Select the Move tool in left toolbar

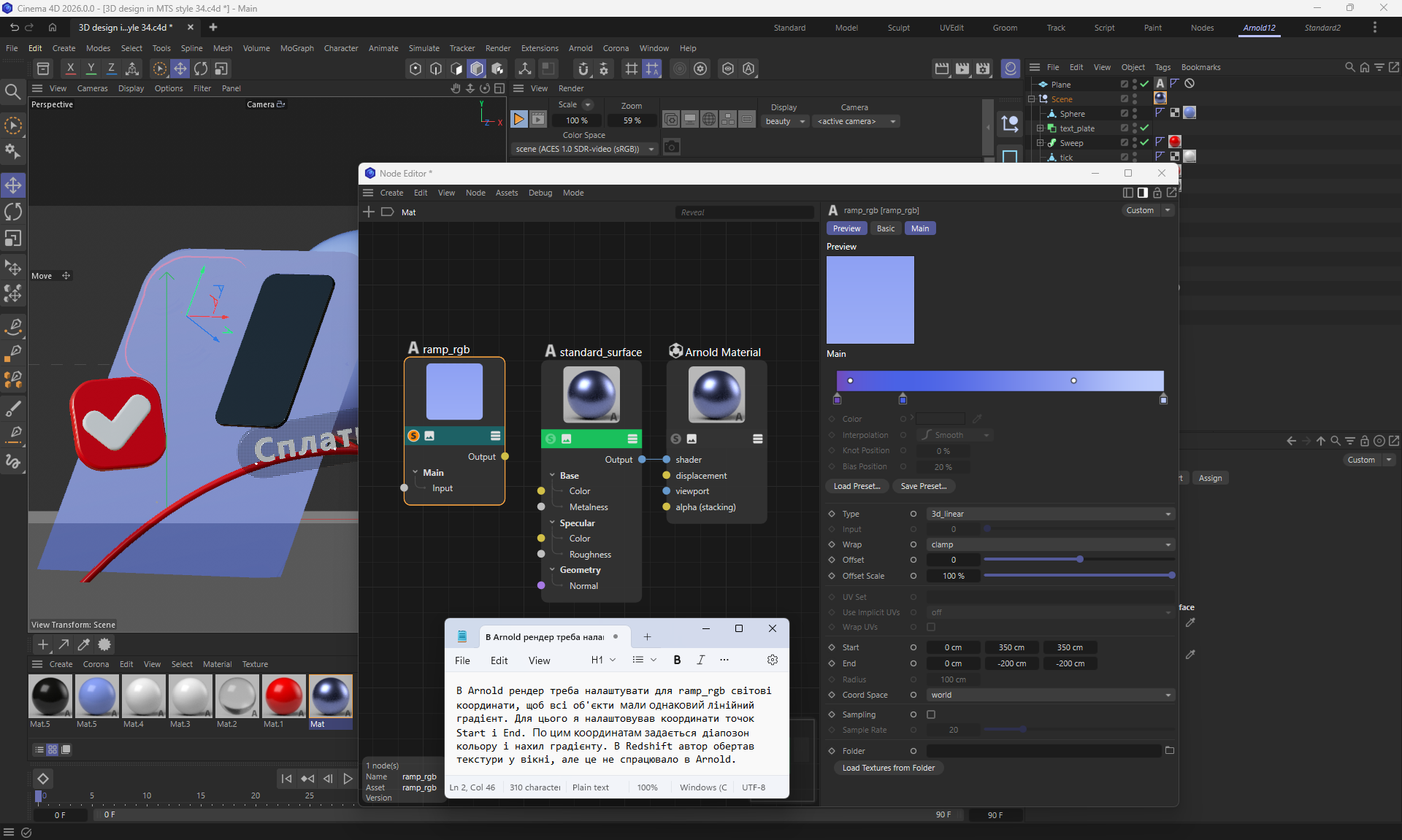click(13, 185)
